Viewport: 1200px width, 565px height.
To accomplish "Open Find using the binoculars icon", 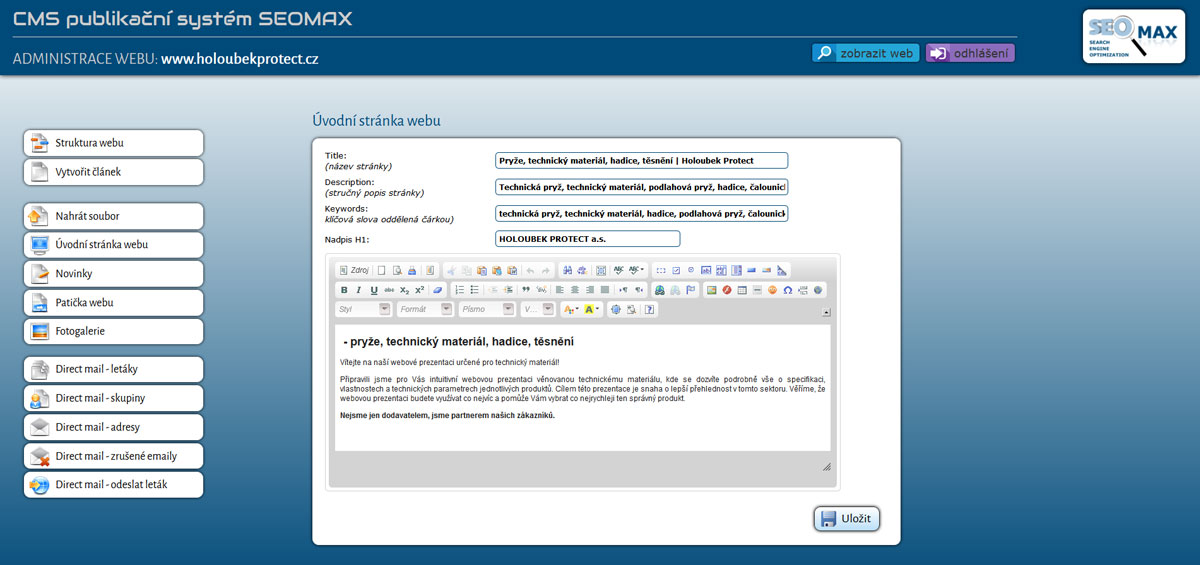I will coord(568,270).
